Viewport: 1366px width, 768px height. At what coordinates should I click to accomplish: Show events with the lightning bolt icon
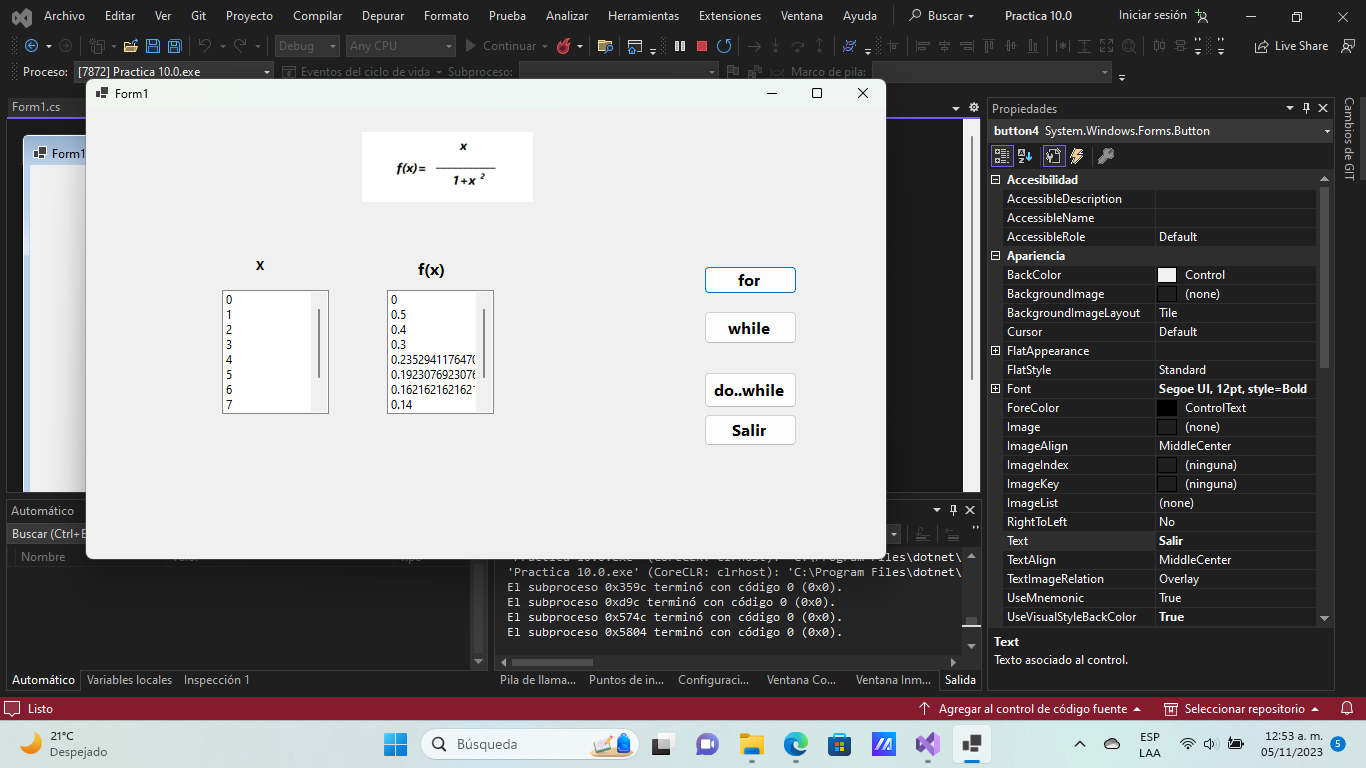(x=1076, y=156)
